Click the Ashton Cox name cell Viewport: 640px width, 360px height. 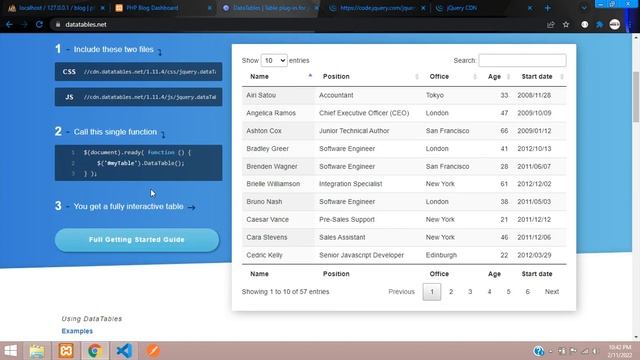[278, 131]
